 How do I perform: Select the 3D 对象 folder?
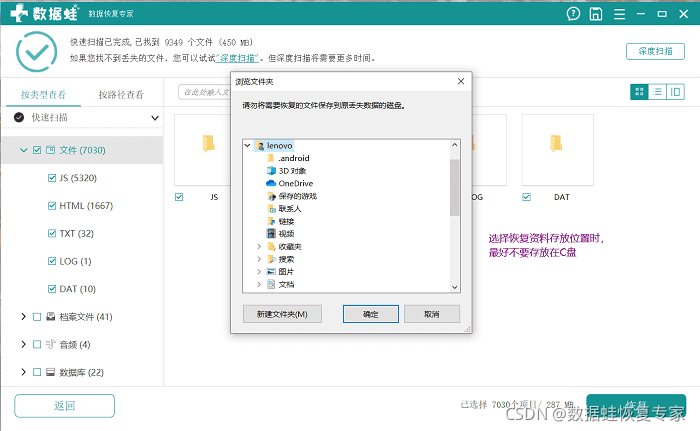click(x=286, y=171)
